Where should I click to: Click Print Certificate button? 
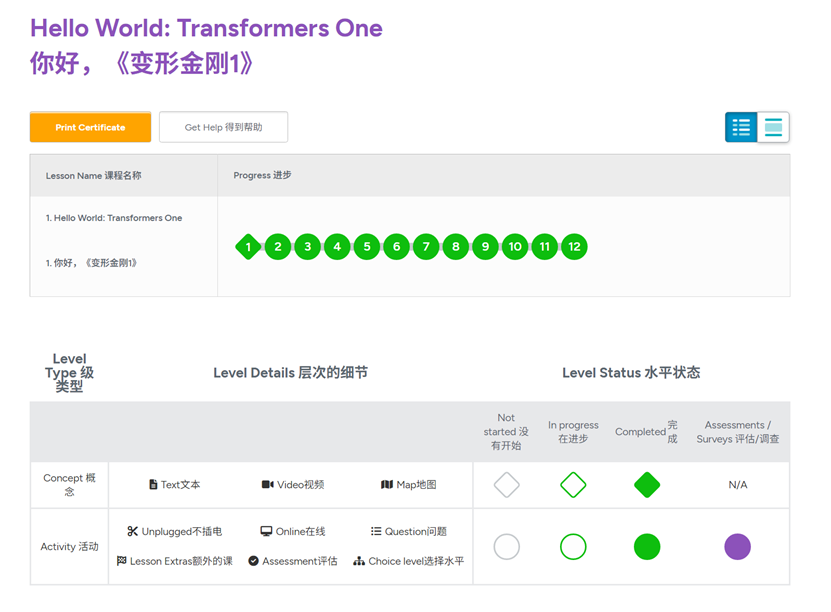click(x=90, y=127)
